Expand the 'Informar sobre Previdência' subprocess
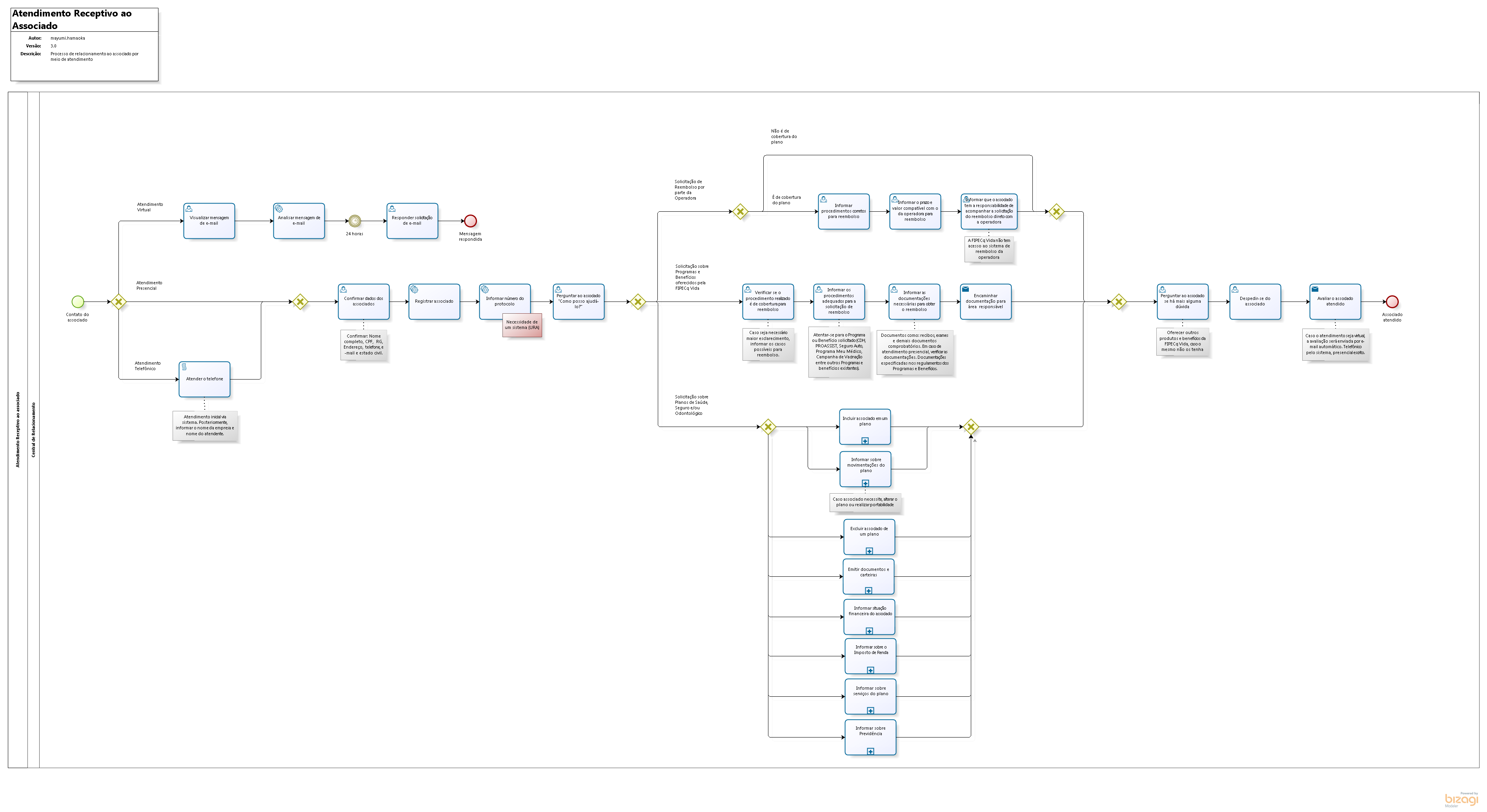This screenshot has height=812, width=1487. (x=870, y=751)
